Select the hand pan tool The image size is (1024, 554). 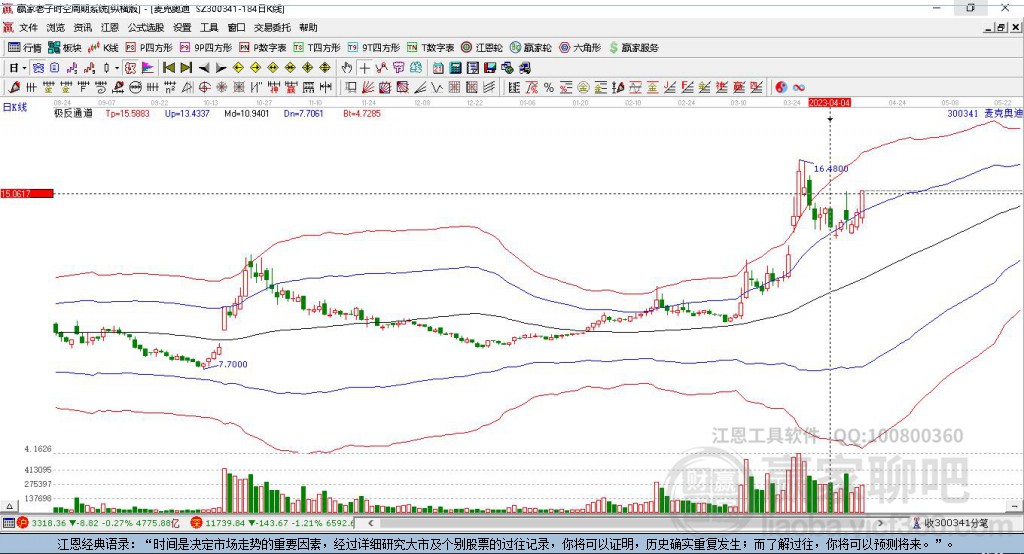347,68
